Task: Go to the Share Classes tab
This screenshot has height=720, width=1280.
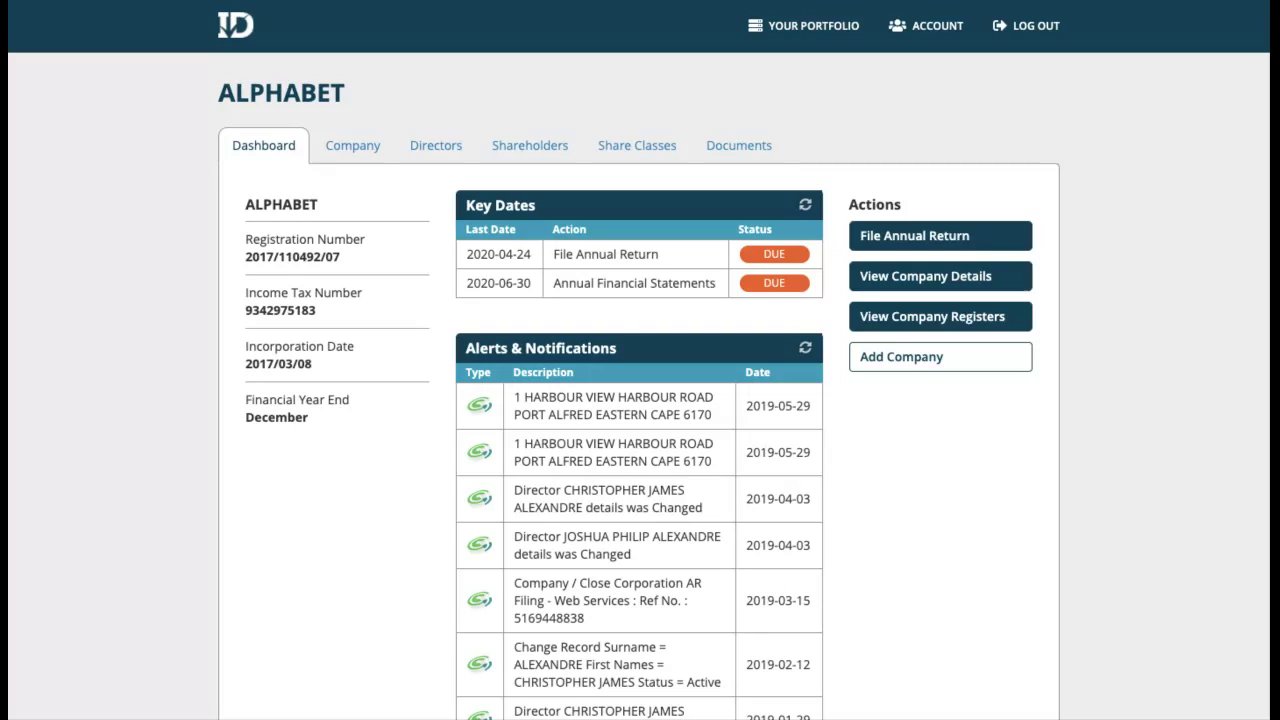Action: pyautogui.click(x=637, y=146)
